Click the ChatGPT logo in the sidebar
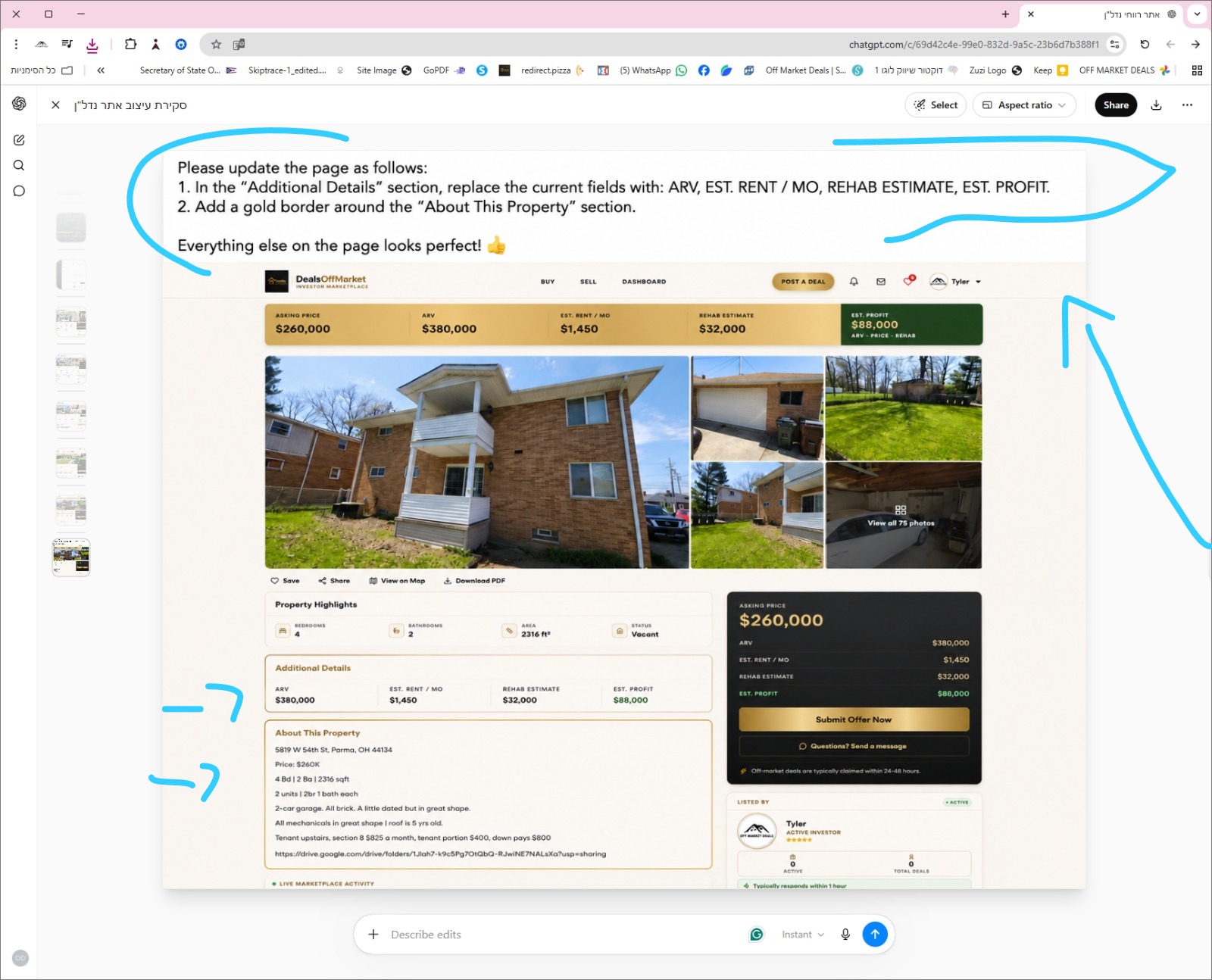Screen dimensions: 1212x980 [x=19, y=104]
